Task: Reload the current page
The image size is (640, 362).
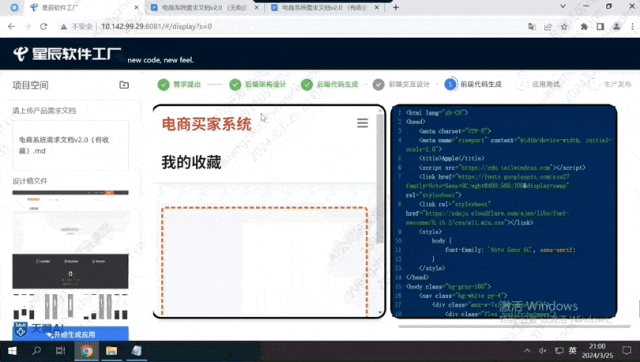Action: [44, 27]
